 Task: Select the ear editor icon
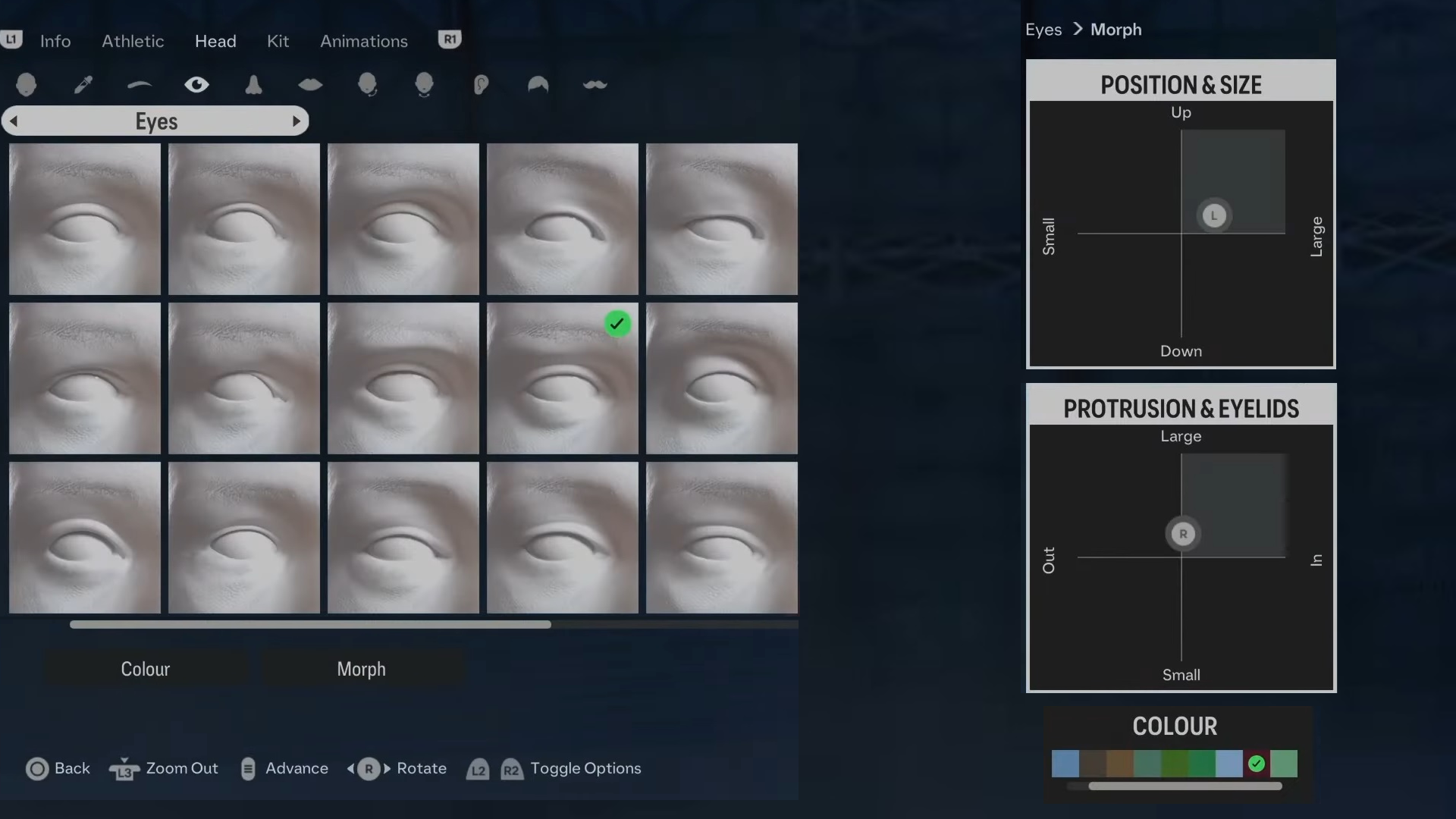coord(481,84)
